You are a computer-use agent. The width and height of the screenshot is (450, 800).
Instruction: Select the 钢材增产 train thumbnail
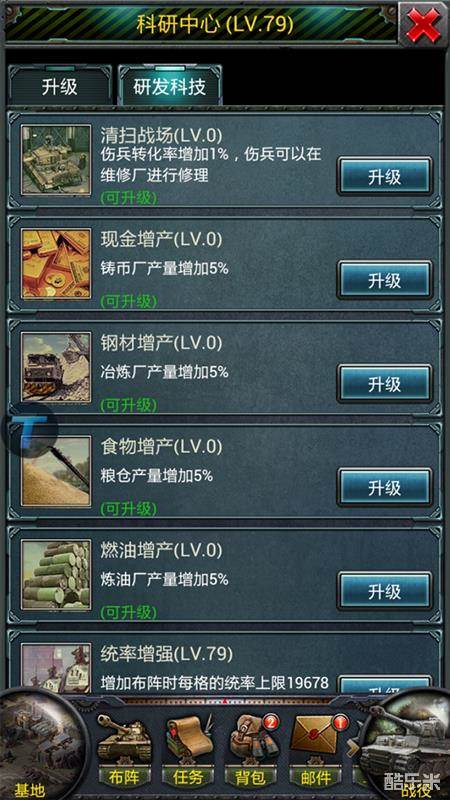(x=56, y=367)
